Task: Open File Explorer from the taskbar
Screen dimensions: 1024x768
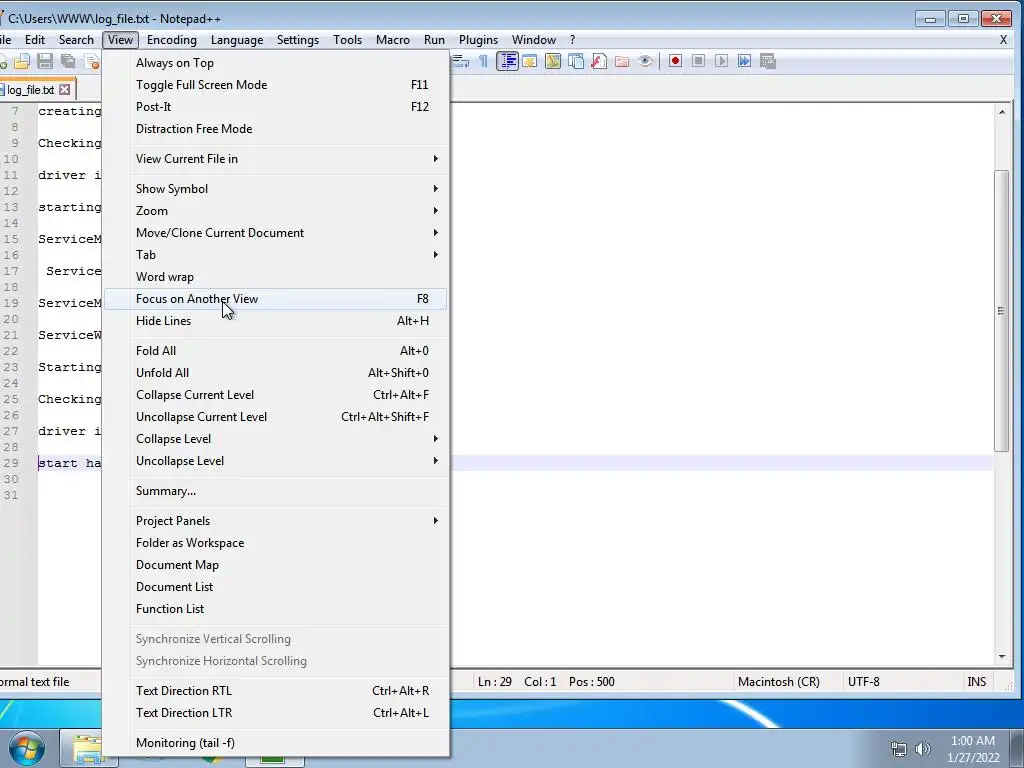Action: pos(88,749)
